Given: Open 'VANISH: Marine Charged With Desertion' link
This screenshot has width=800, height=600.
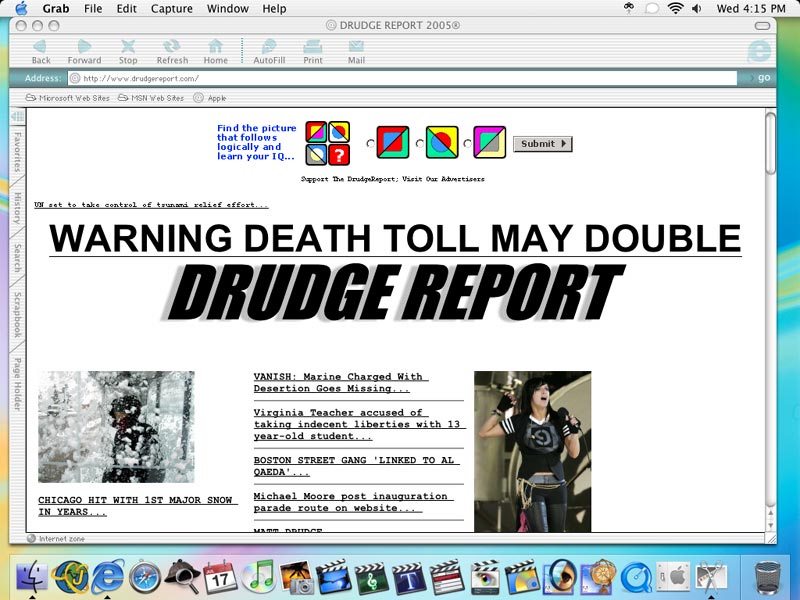Looking at the screenshot, I should tap(340, 382).
